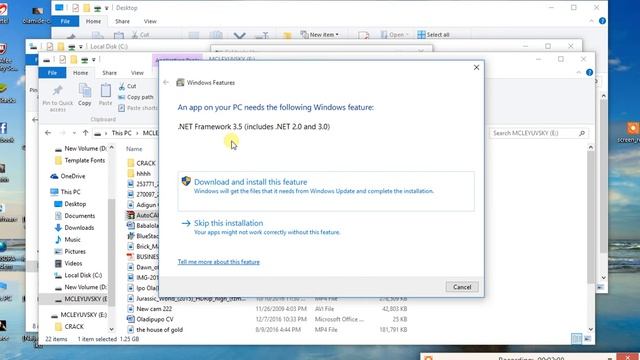Image resolution: width=640 pixels, height=360 pixels.
Task: Click file list scrollbar down arrow
Action: pyautogui.click(x=591, y=329)
